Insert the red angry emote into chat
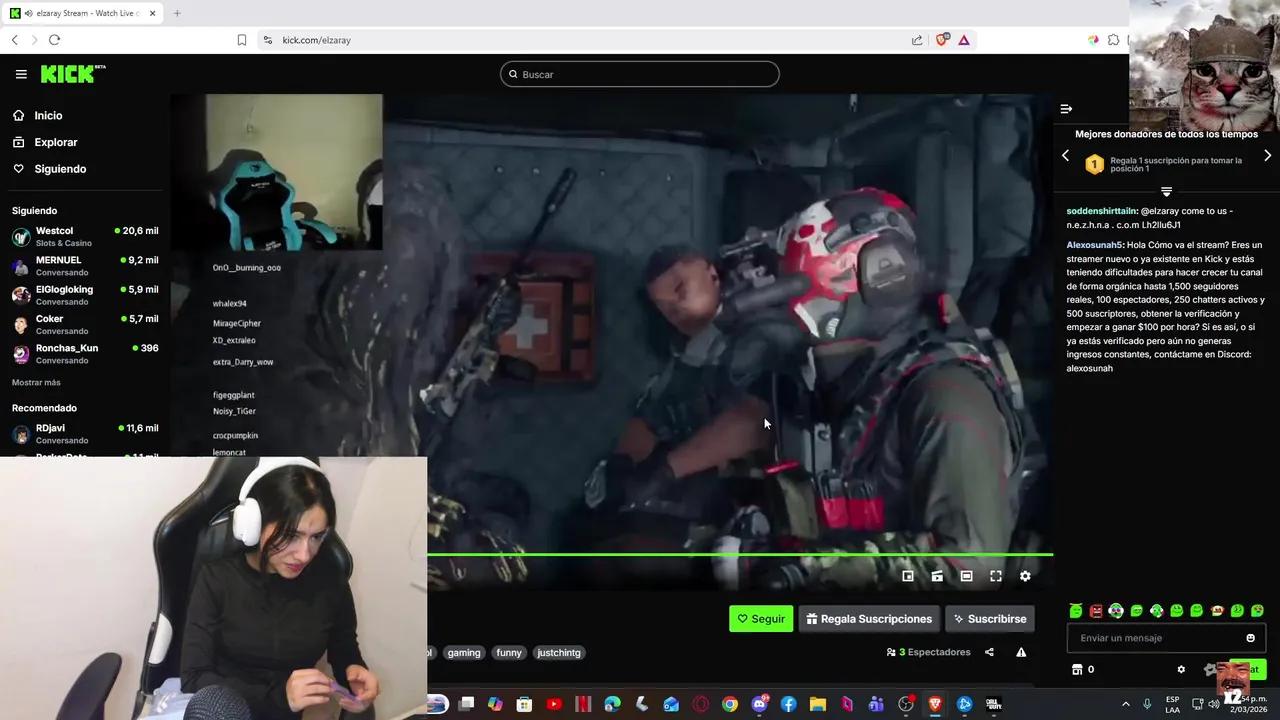This screenshot has height=720, width=1280. [1096, 610]
